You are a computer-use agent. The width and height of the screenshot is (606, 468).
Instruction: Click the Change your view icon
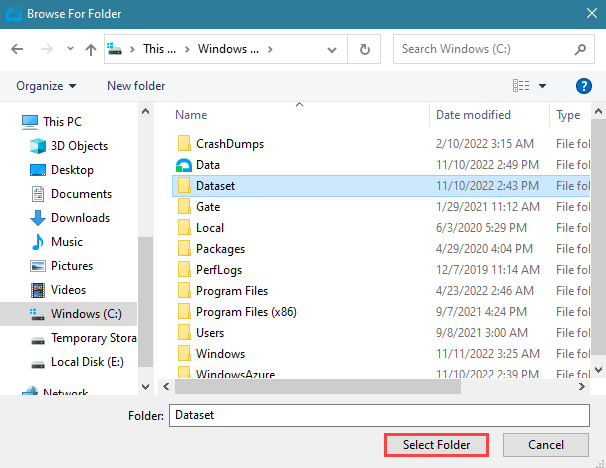click(521, 86)
